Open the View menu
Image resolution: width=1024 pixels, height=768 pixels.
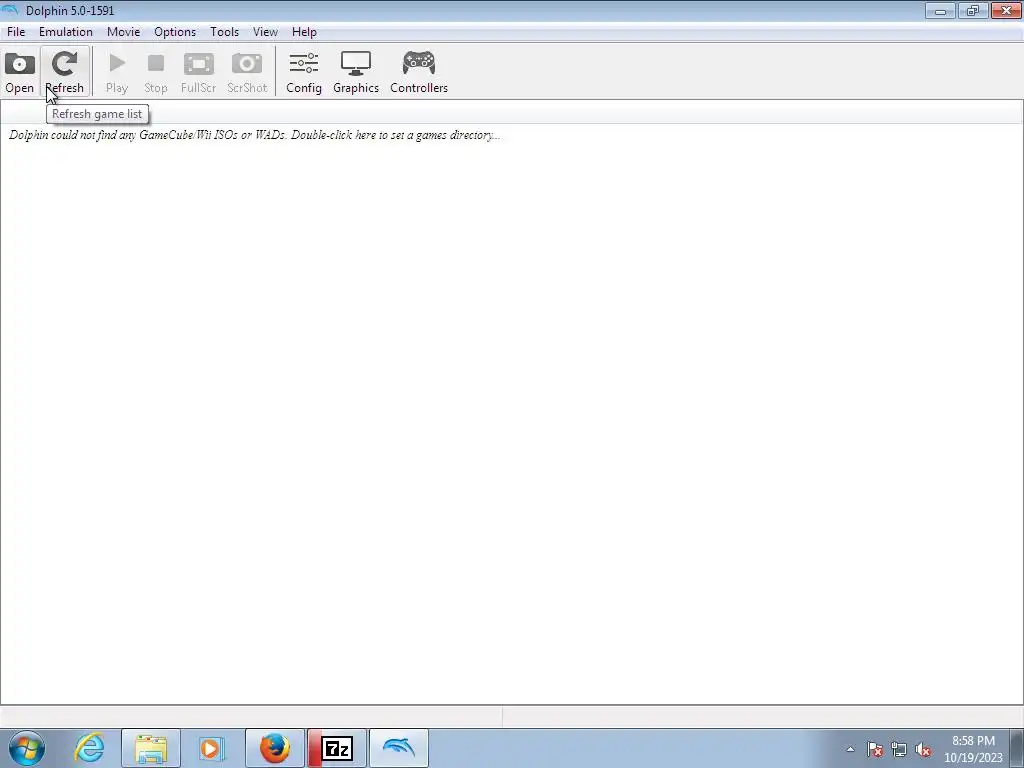pos(265,32)
